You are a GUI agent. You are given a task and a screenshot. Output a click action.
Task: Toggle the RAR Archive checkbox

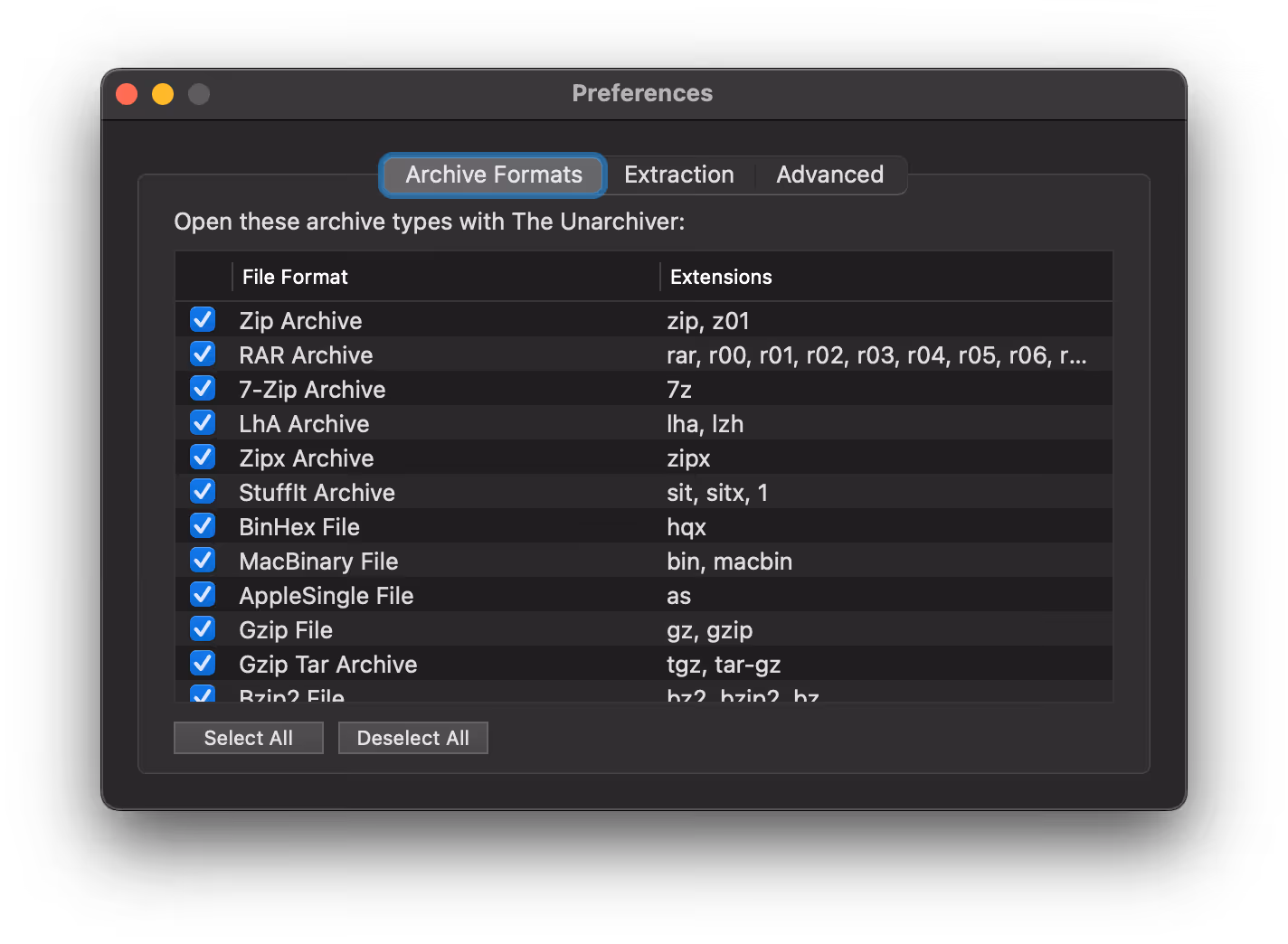(x=203, y=354)
